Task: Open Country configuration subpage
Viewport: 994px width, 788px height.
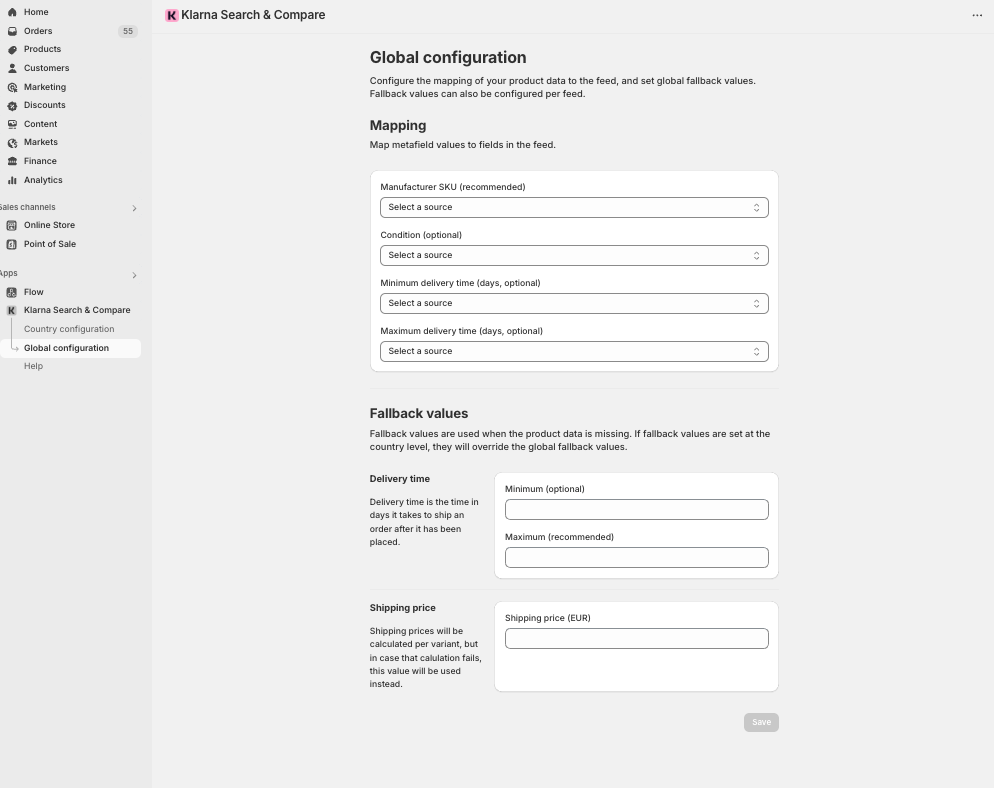Action: pos(69,329)
